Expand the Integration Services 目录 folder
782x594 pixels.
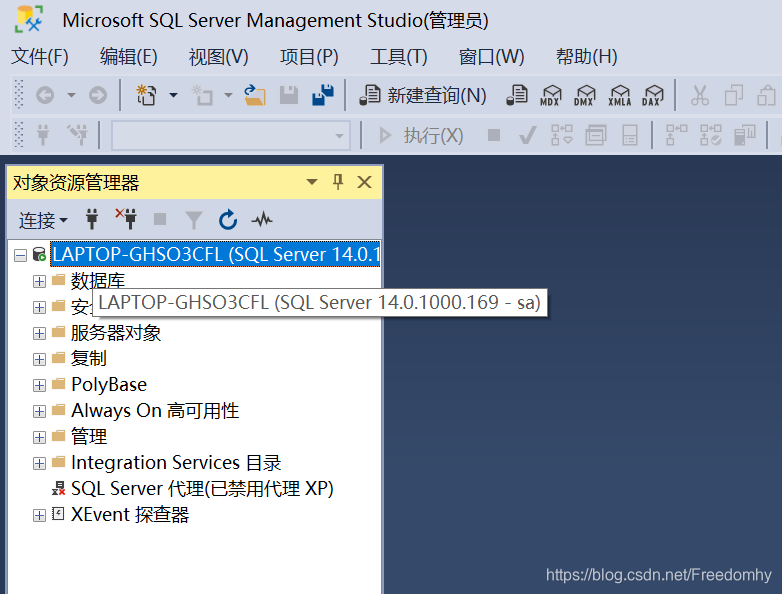39,463
